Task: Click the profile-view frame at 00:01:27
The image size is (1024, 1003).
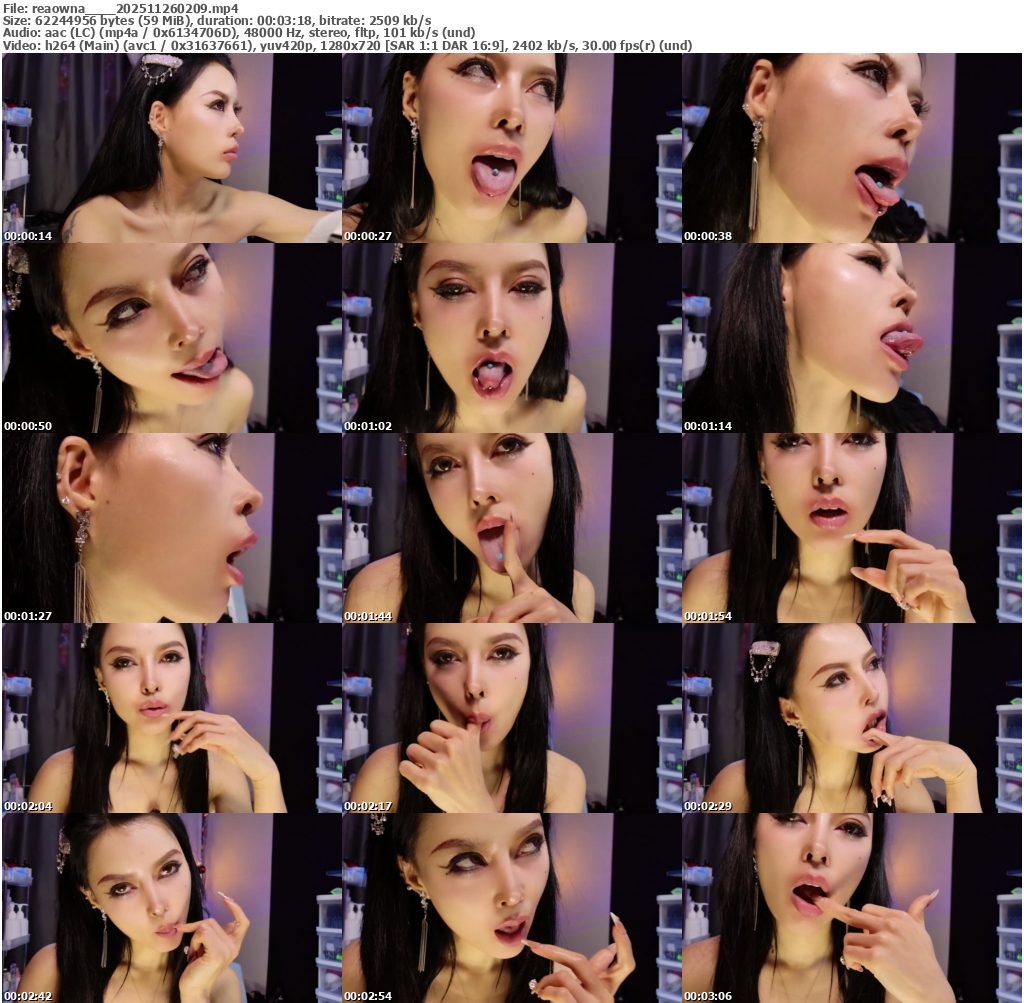Action: point(171,528)
